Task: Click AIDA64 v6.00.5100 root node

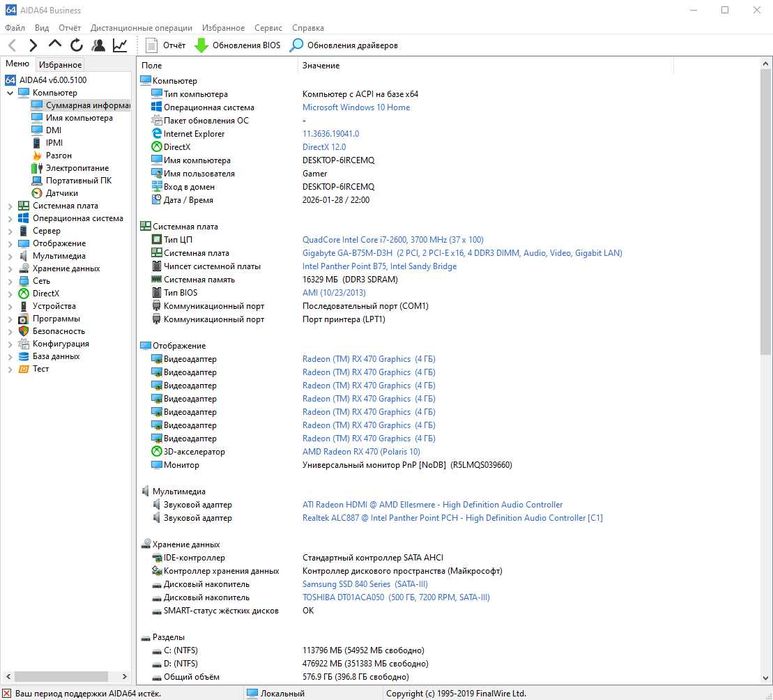Action: point(53,80)
